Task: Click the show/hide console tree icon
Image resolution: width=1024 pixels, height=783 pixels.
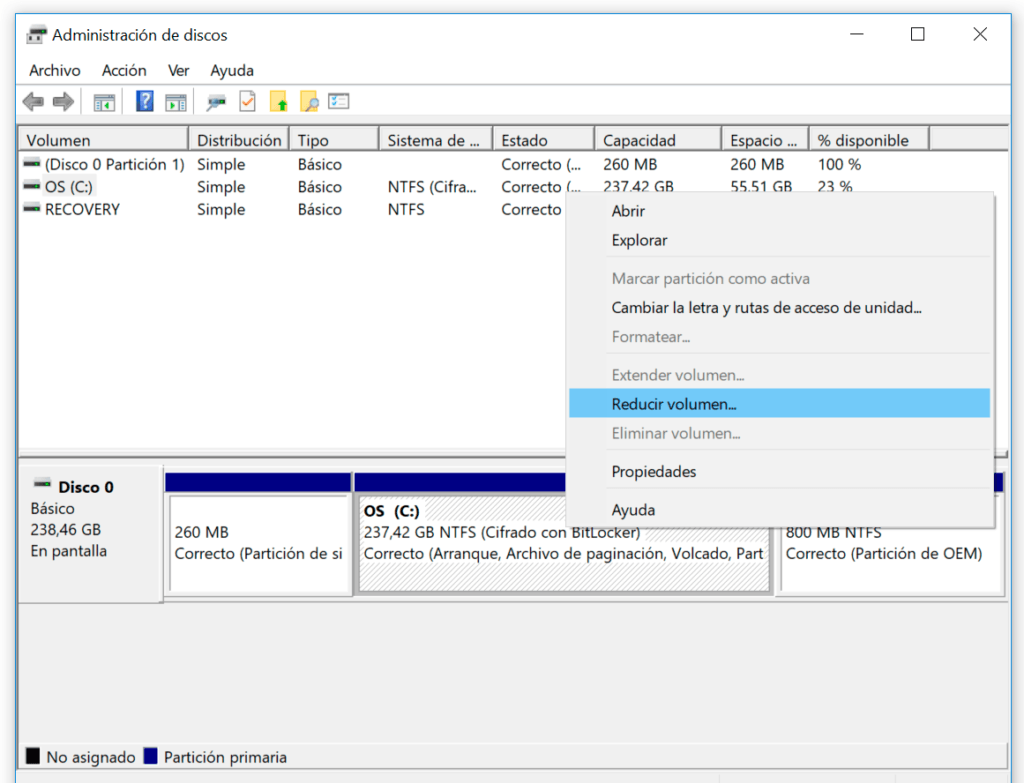Action: (x=104, y=101)
